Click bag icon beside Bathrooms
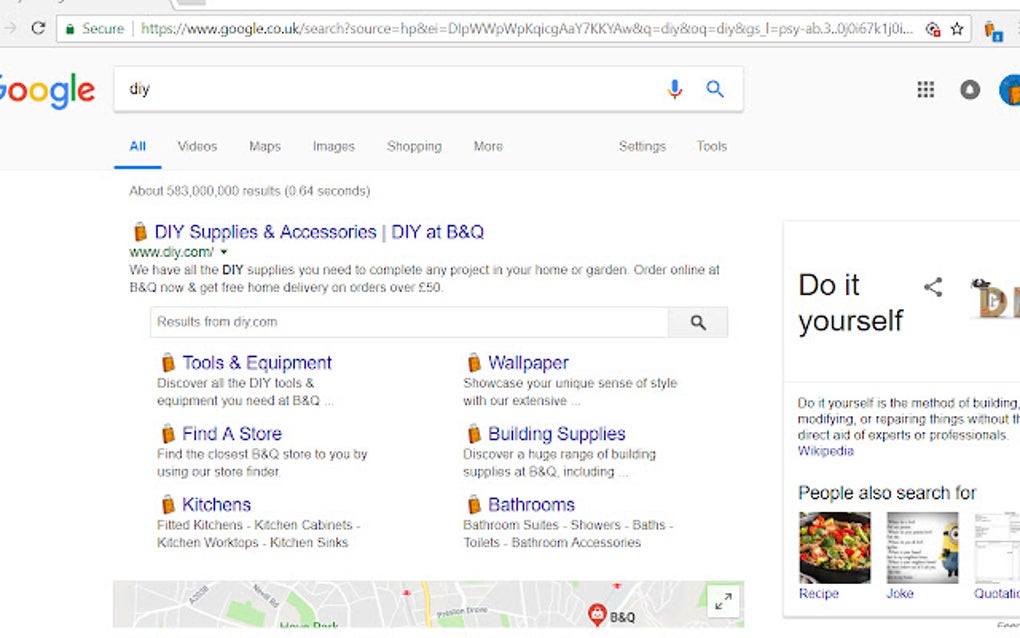This screenshot has height=638, width=1020. (x=474, y=504)
